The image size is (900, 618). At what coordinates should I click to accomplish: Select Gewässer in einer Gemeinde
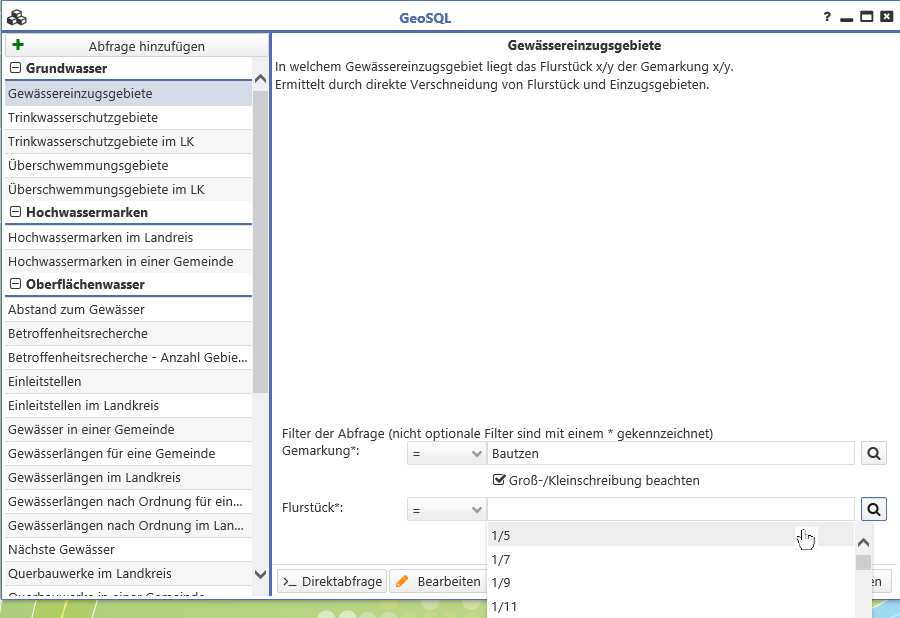click(129, 430)
